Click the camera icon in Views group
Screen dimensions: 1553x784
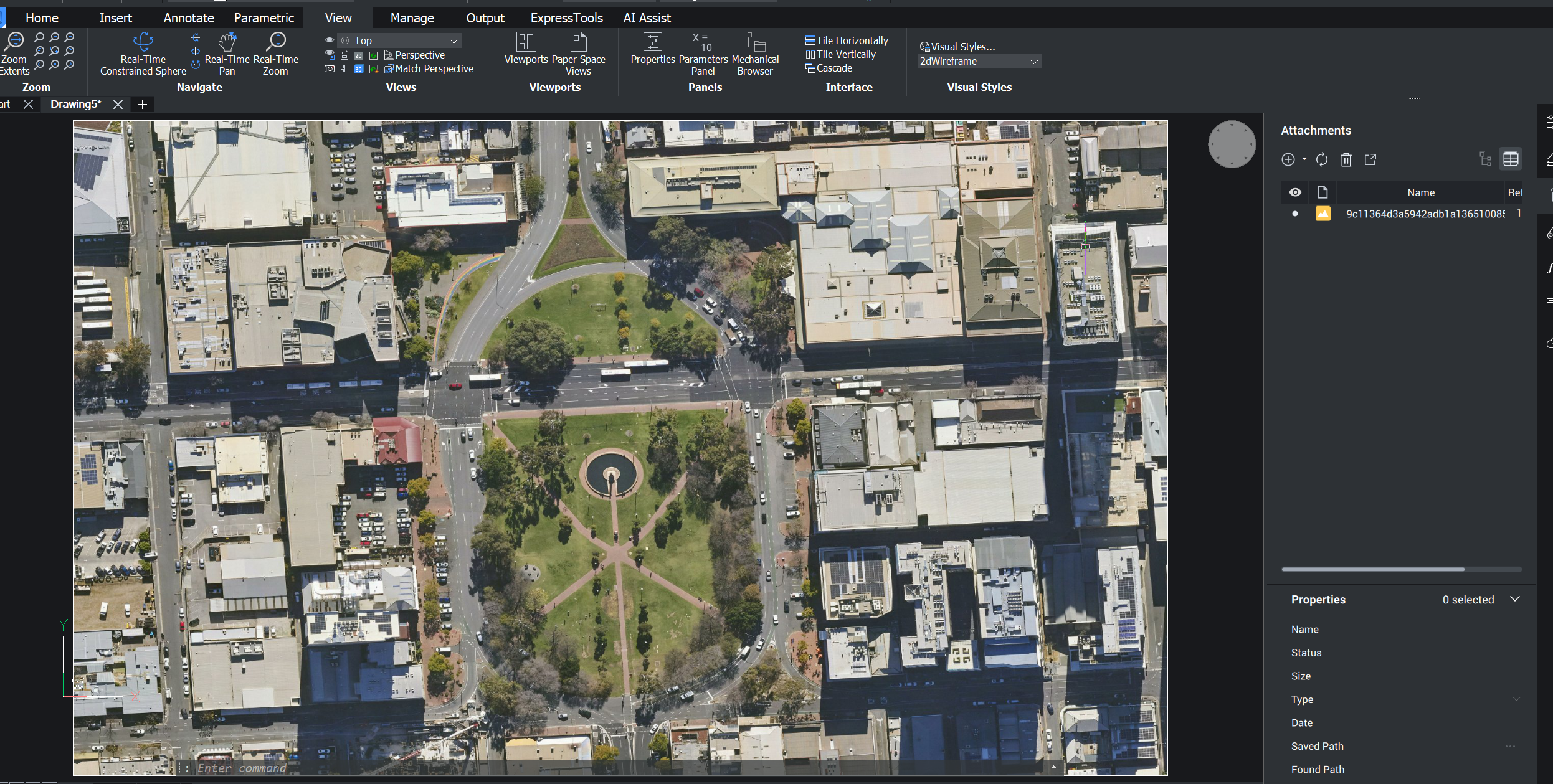[330, 69]
